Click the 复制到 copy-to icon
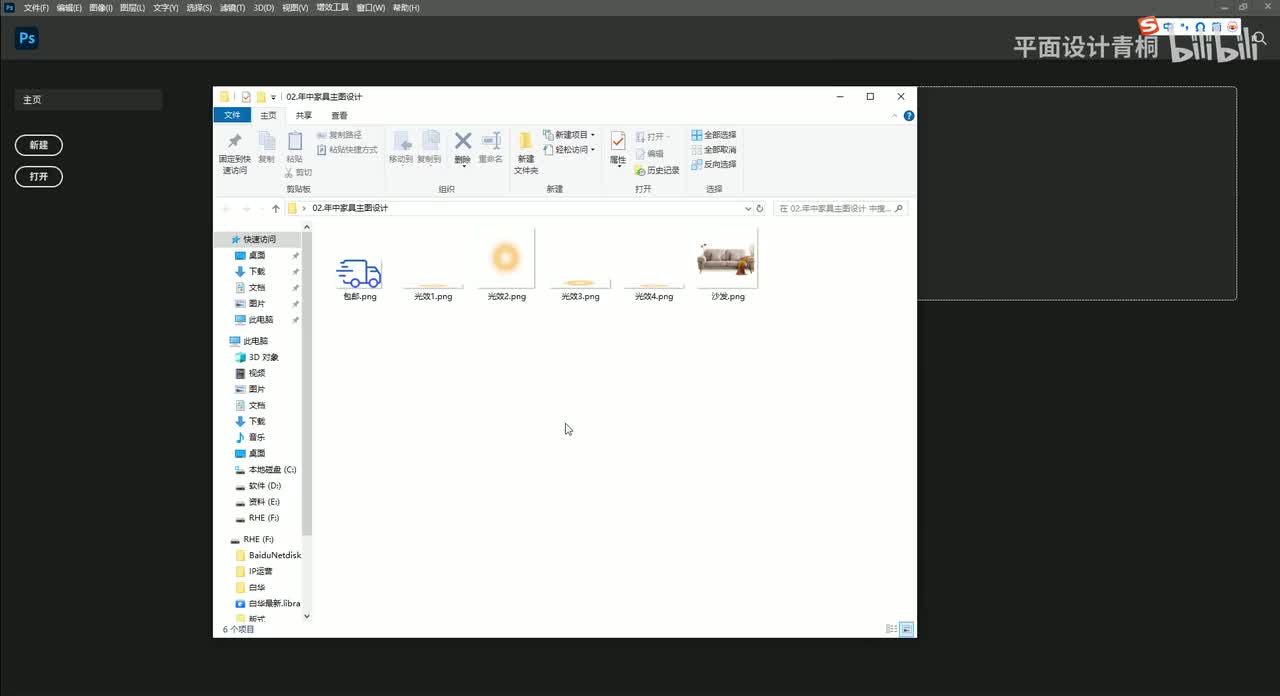 [x=430, y=142]
